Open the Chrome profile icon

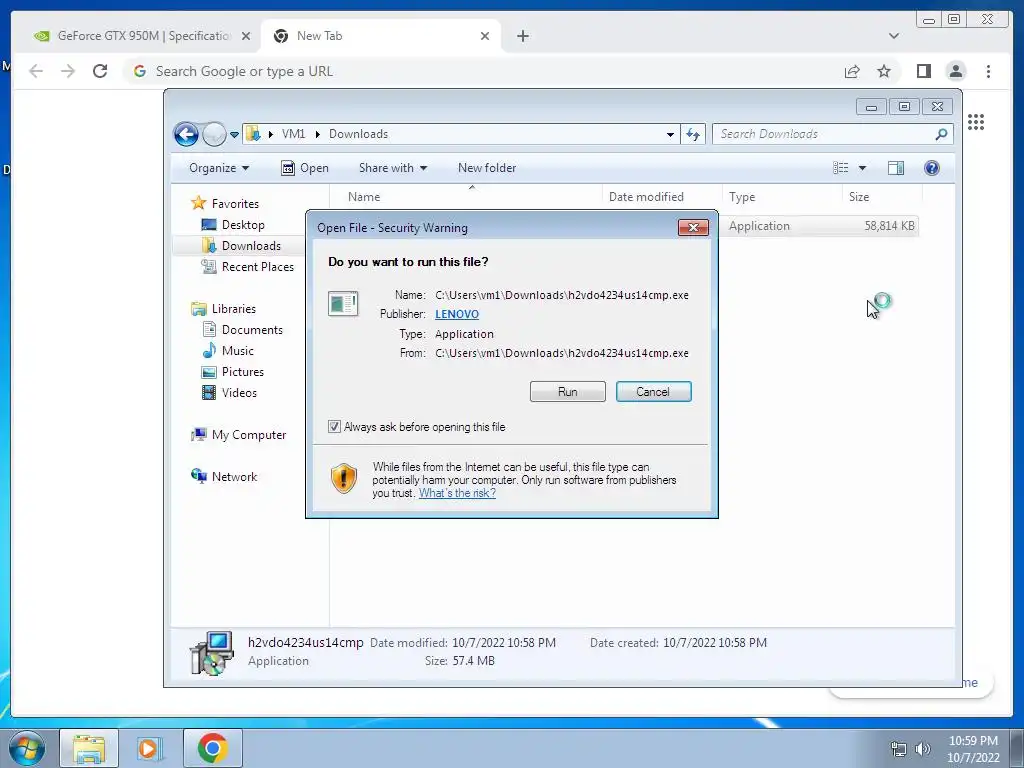point(956,71)
